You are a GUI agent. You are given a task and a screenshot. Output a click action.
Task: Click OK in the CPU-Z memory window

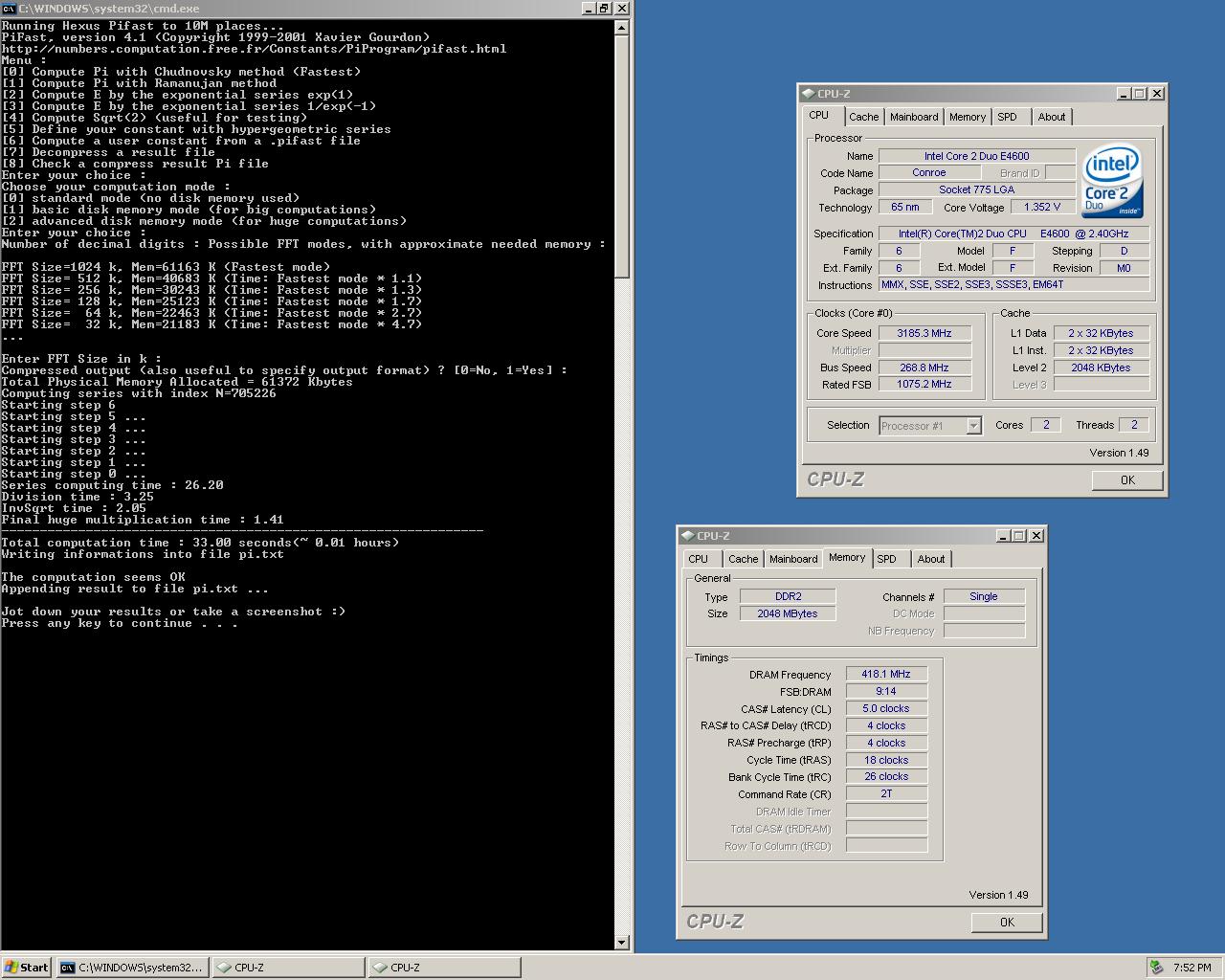(1007, 923)
